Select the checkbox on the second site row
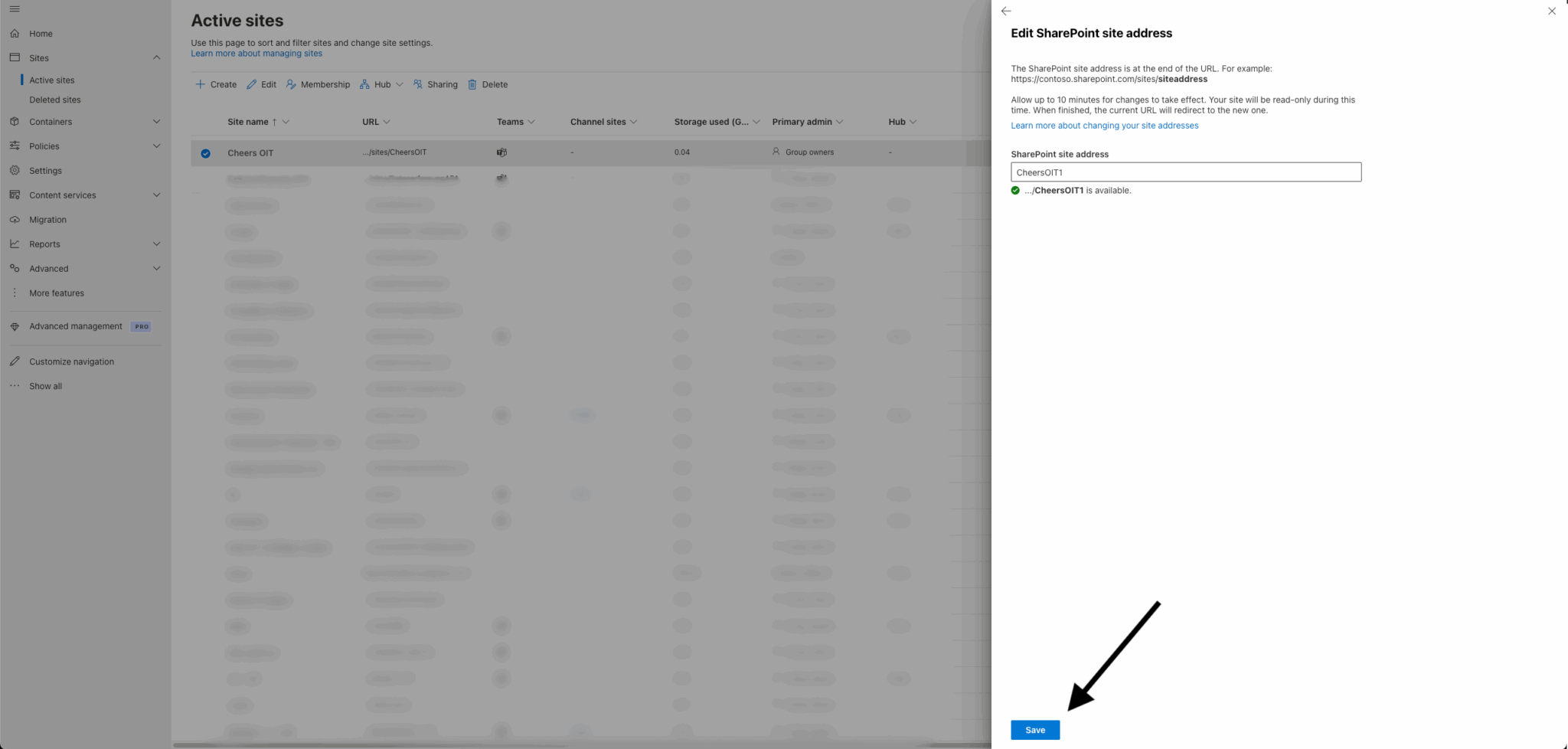The width and height of the screenshot is (1568, 749). [x=205, y=178]
